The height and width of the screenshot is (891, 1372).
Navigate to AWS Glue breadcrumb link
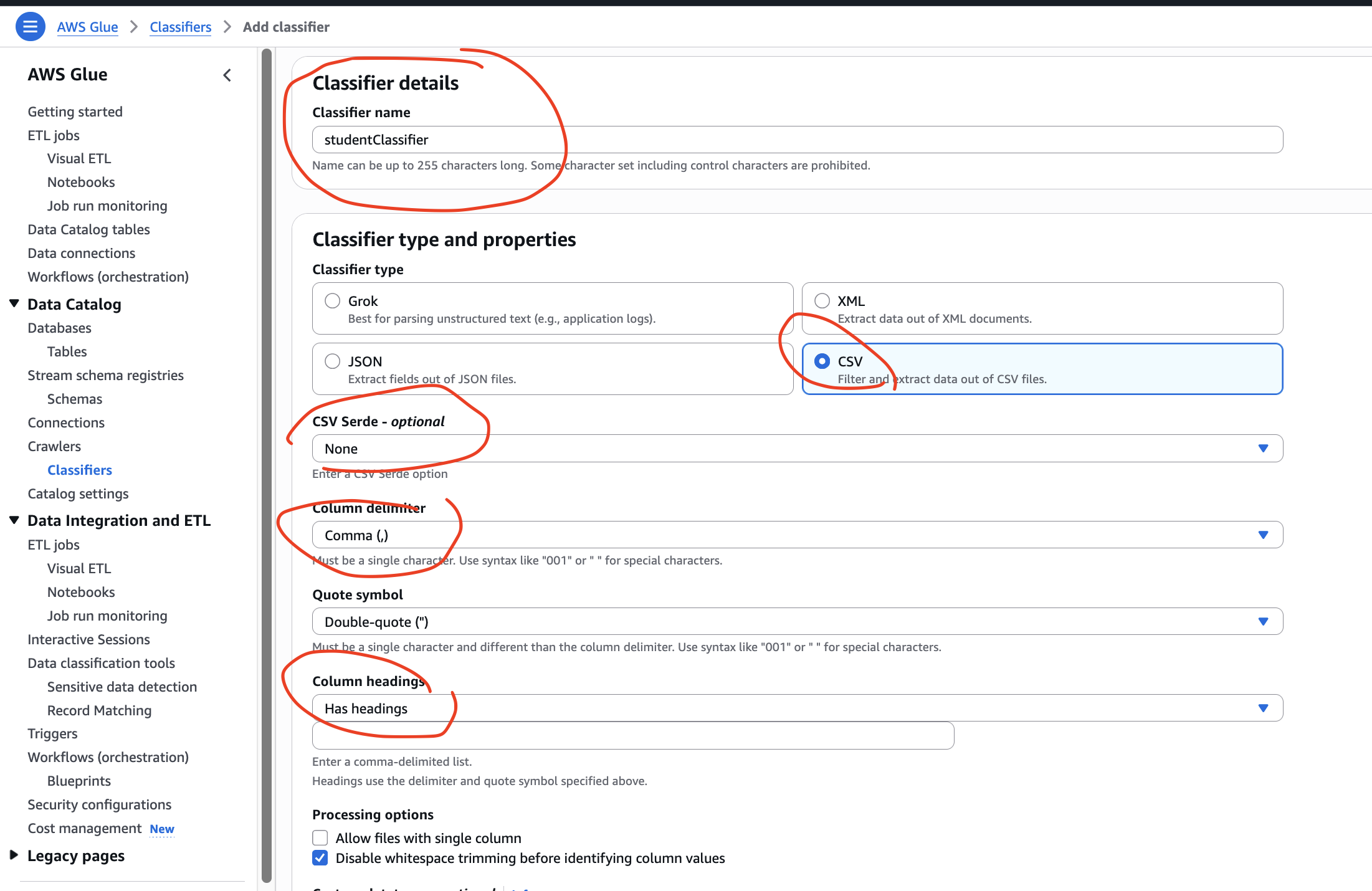click(87, 27)
